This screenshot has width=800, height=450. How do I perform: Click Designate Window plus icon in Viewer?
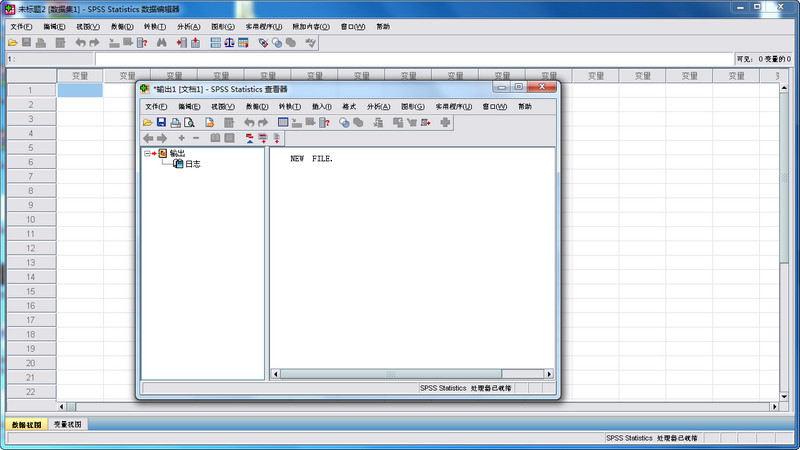[445, 122]
